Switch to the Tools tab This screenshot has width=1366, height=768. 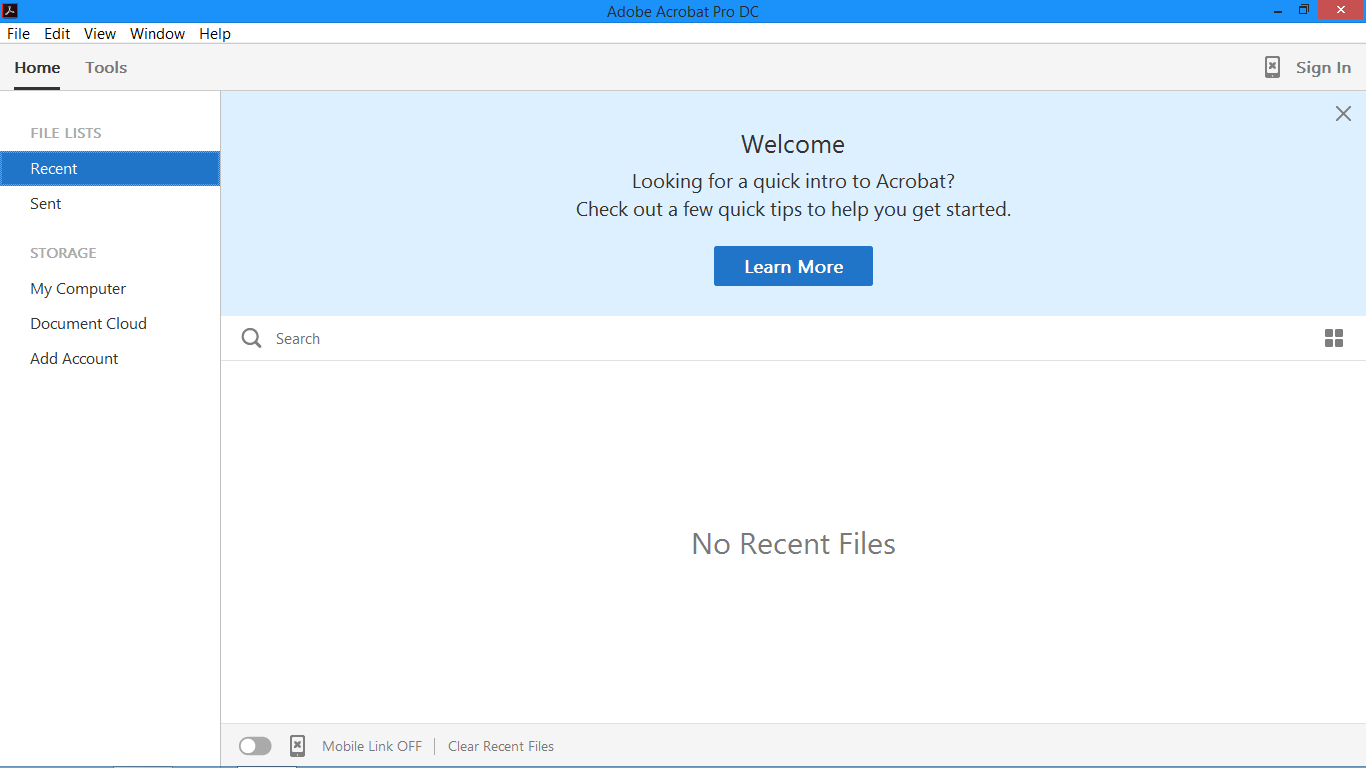tap(106, 67)
